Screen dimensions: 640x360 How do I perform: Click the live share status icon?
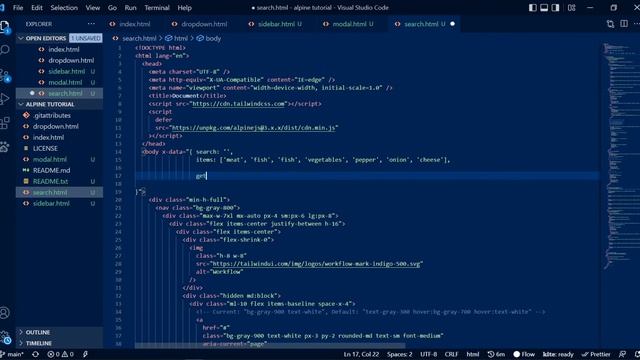pos(85,354)
